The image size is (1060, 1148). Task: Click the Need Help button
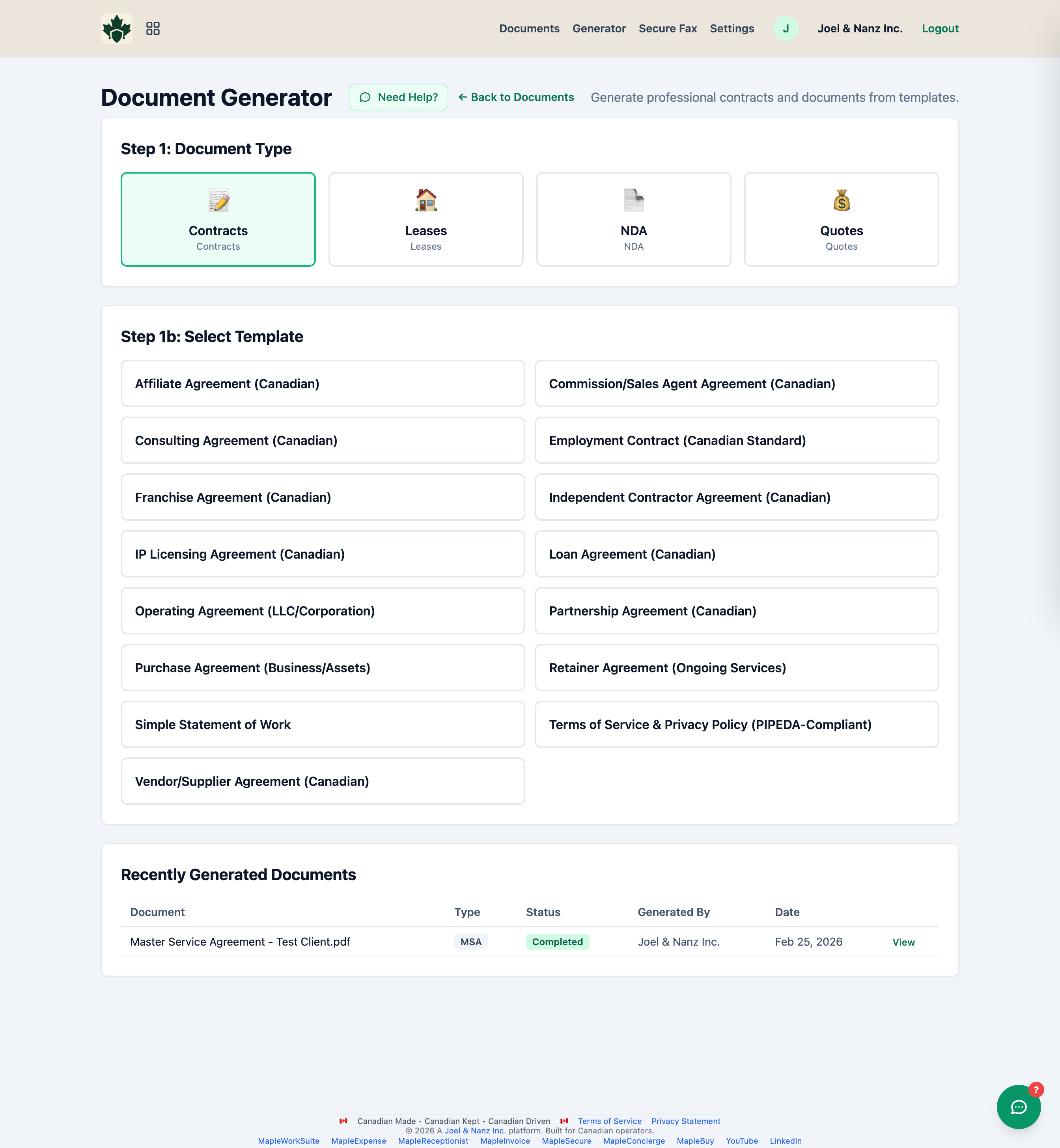pyautogui.click(x=398, y=97)
